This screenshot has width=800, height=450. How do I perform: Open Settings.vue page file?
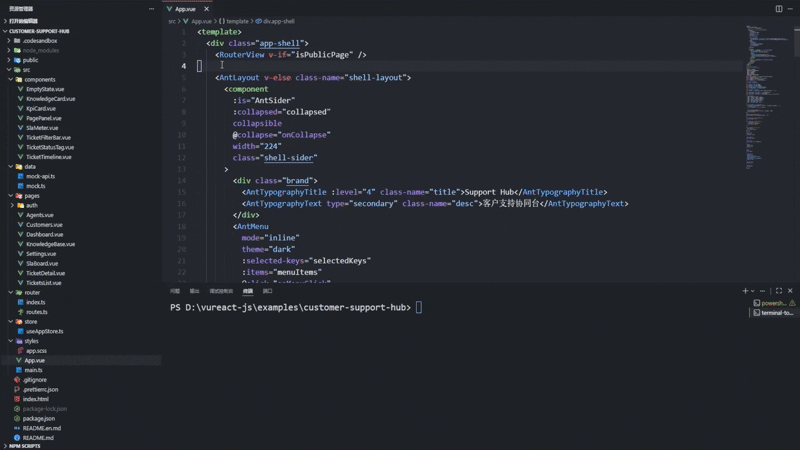41,254
